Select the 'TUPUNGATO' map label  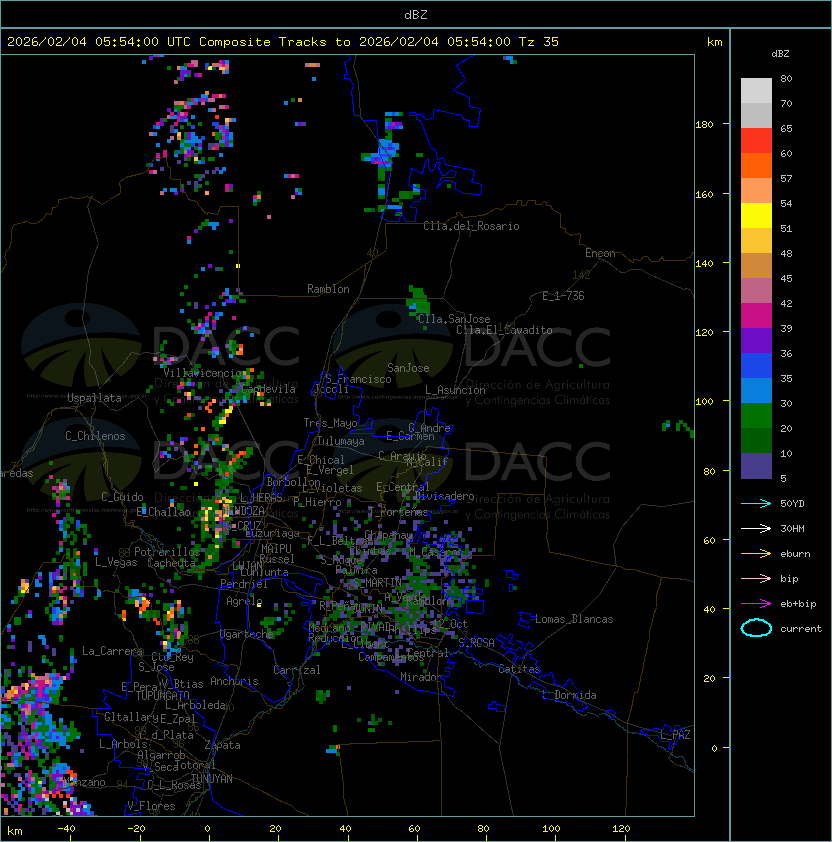click(162, 696)
